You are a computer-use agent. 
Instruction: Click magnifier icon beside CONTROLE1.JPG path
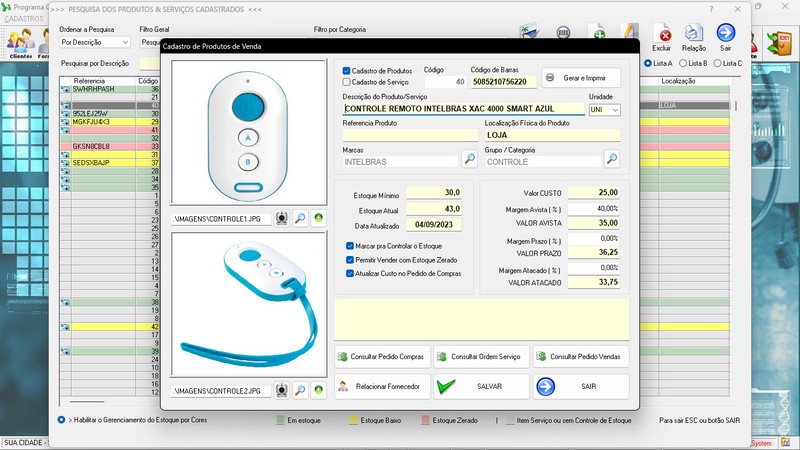pos(300,217)
